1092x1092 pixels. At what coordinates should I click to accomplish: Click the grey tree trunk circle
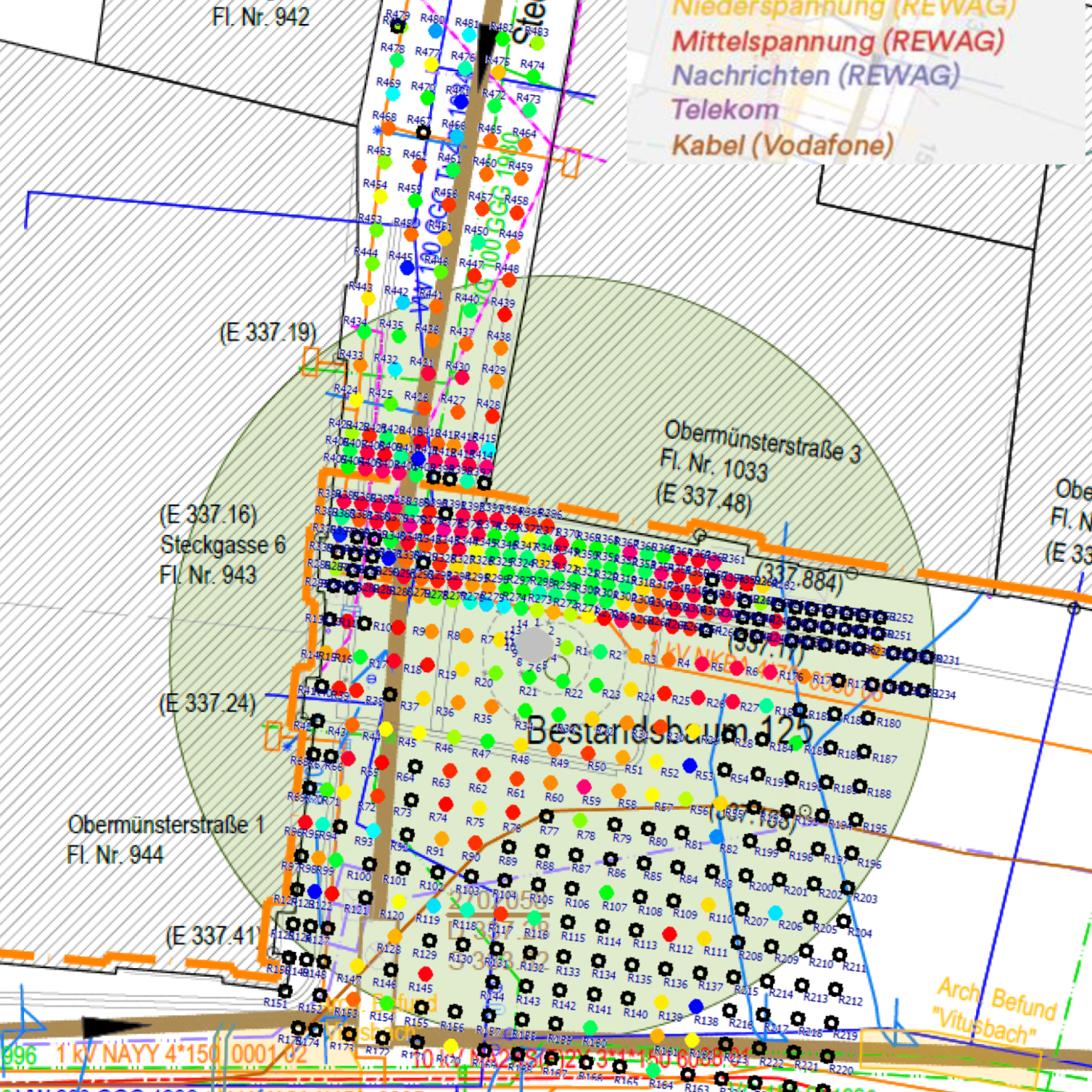pos(536,644)
